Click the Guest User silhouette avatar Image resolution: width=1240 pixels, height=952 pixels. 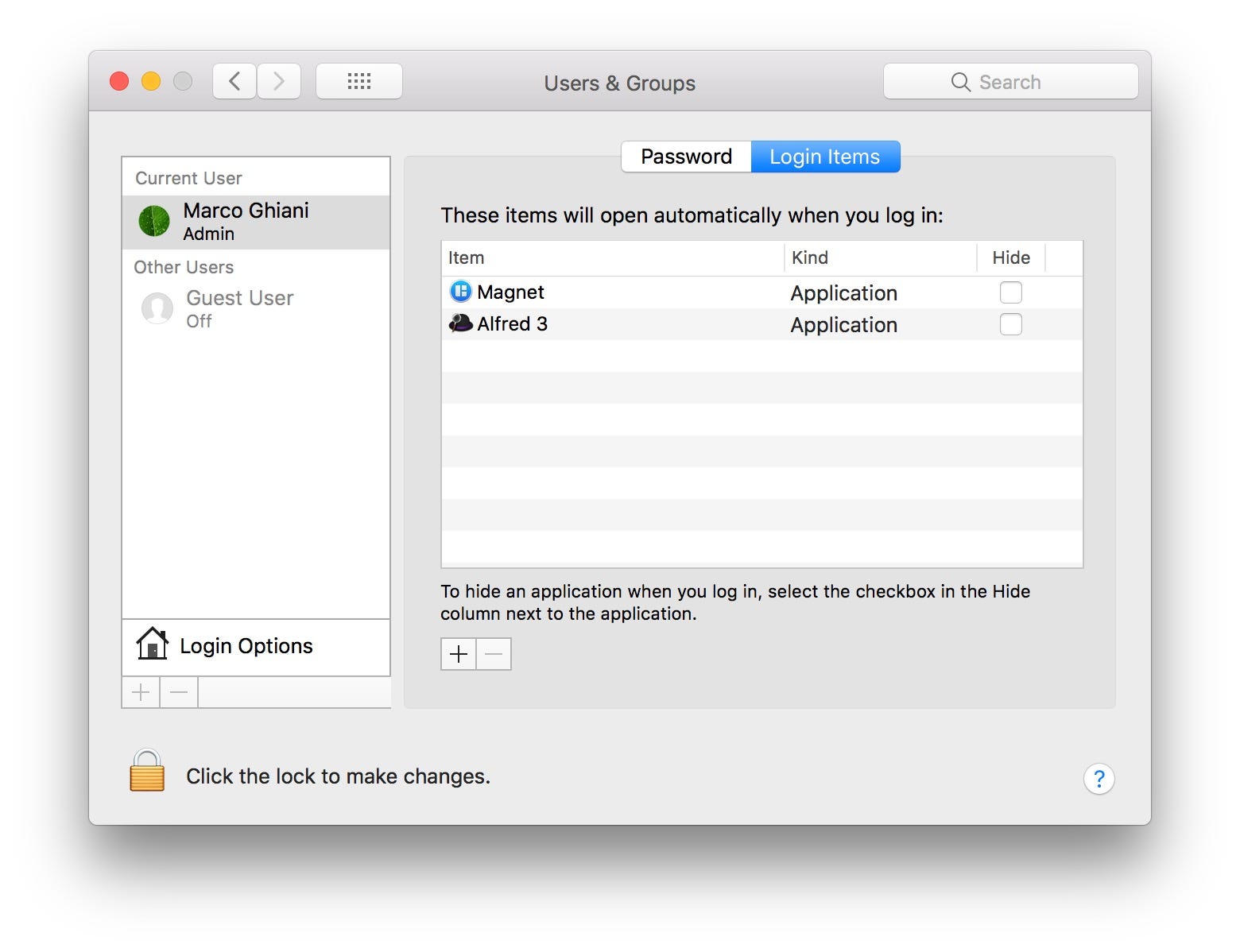(157, 308)
